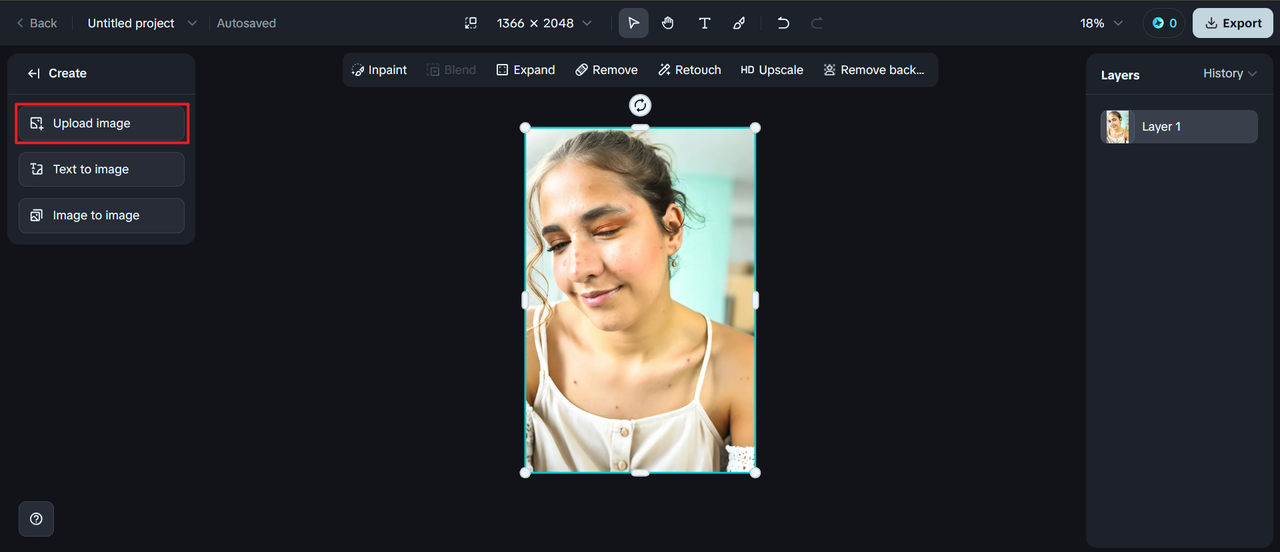Click the canvas resize icon

471,23
